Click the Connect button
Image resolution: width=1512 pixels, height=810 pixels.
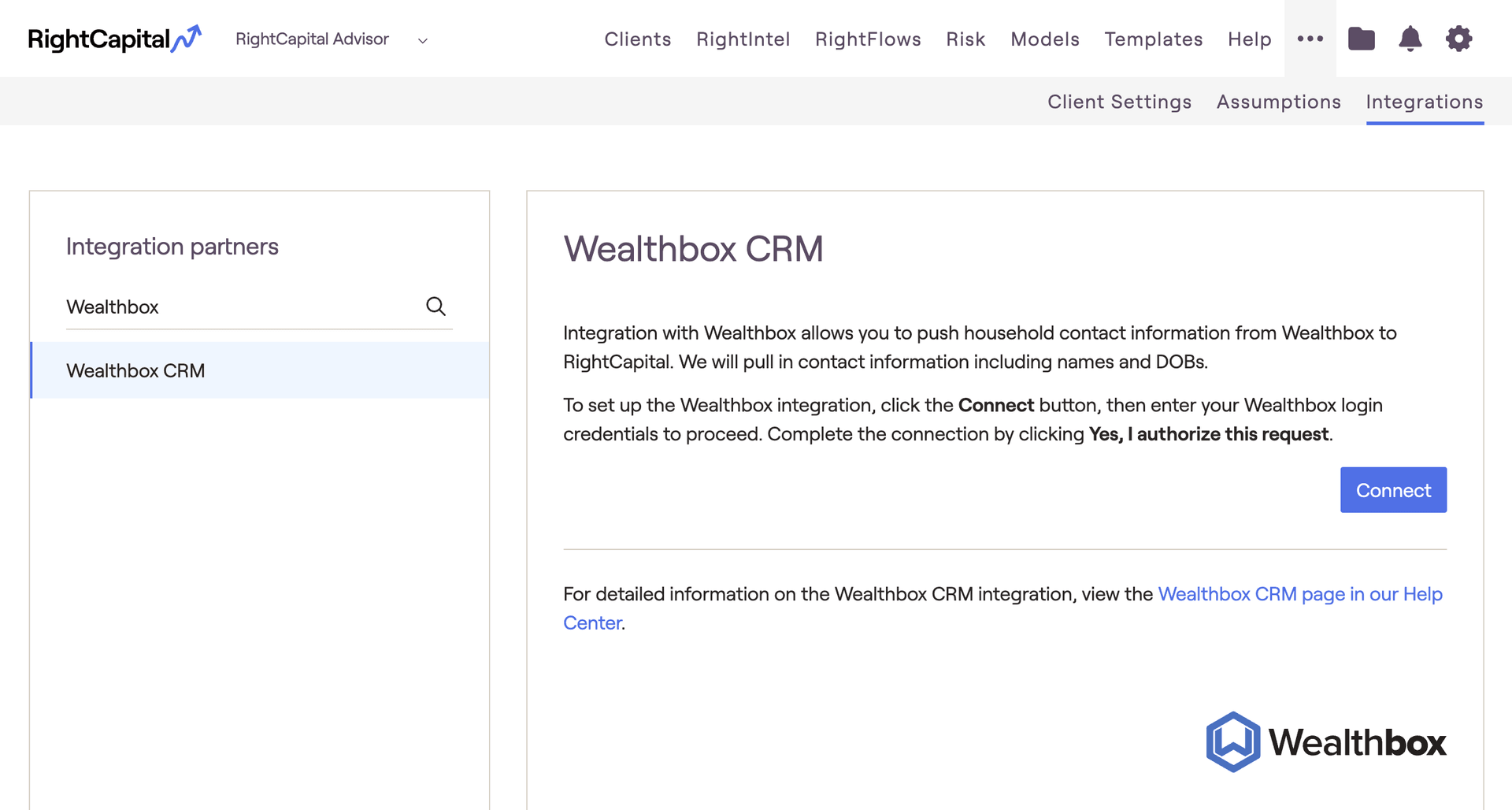pyautogui.click(x=1393, y=490)
